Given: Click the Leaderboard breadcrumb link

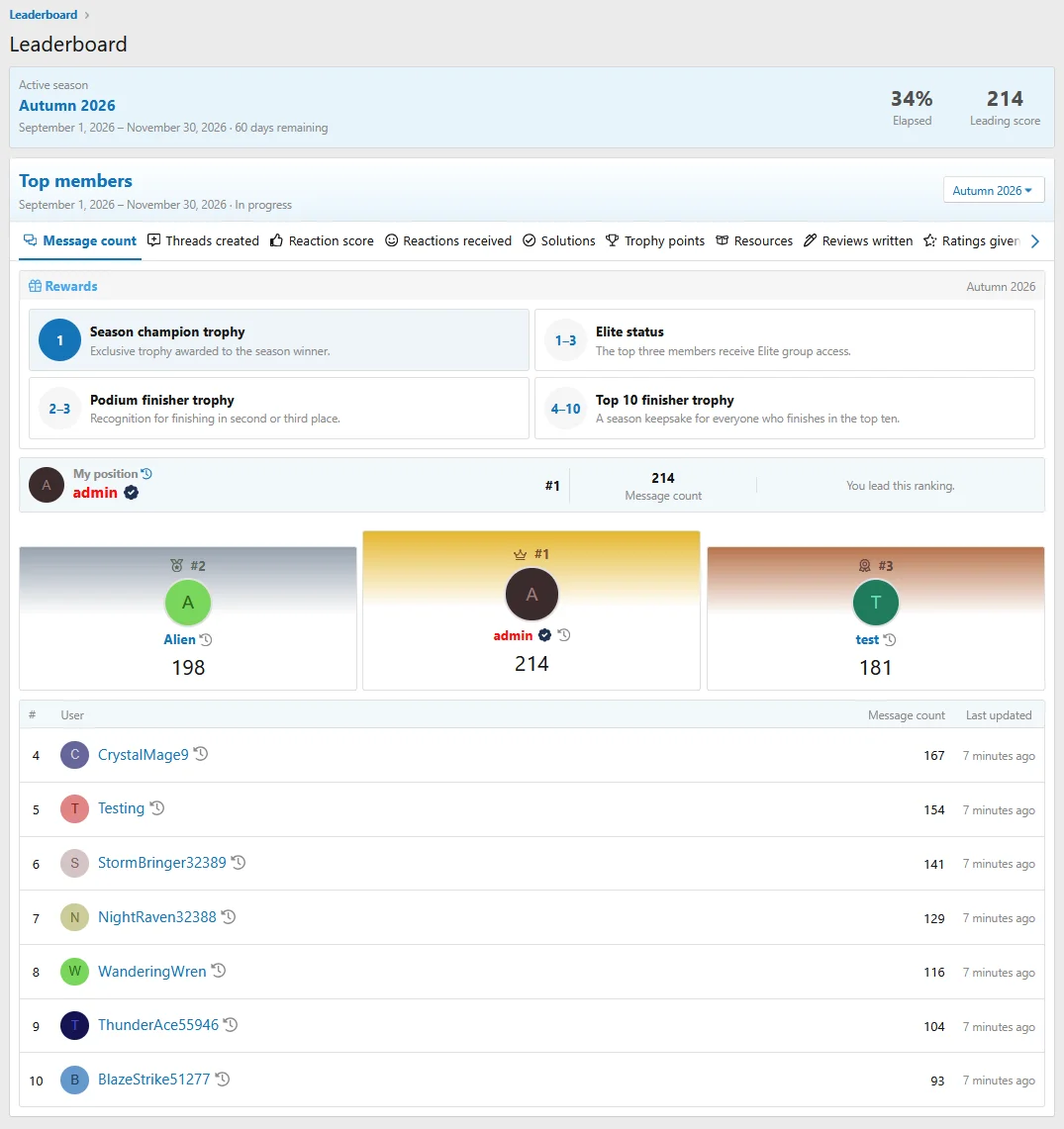Looking at the screenshot, I should point(44,15).
